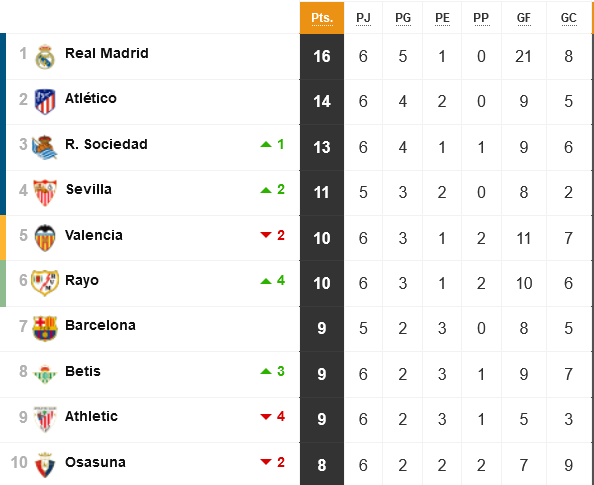Open the Osasuna crest icon
The image size is (594, 485).
point(45,465)
